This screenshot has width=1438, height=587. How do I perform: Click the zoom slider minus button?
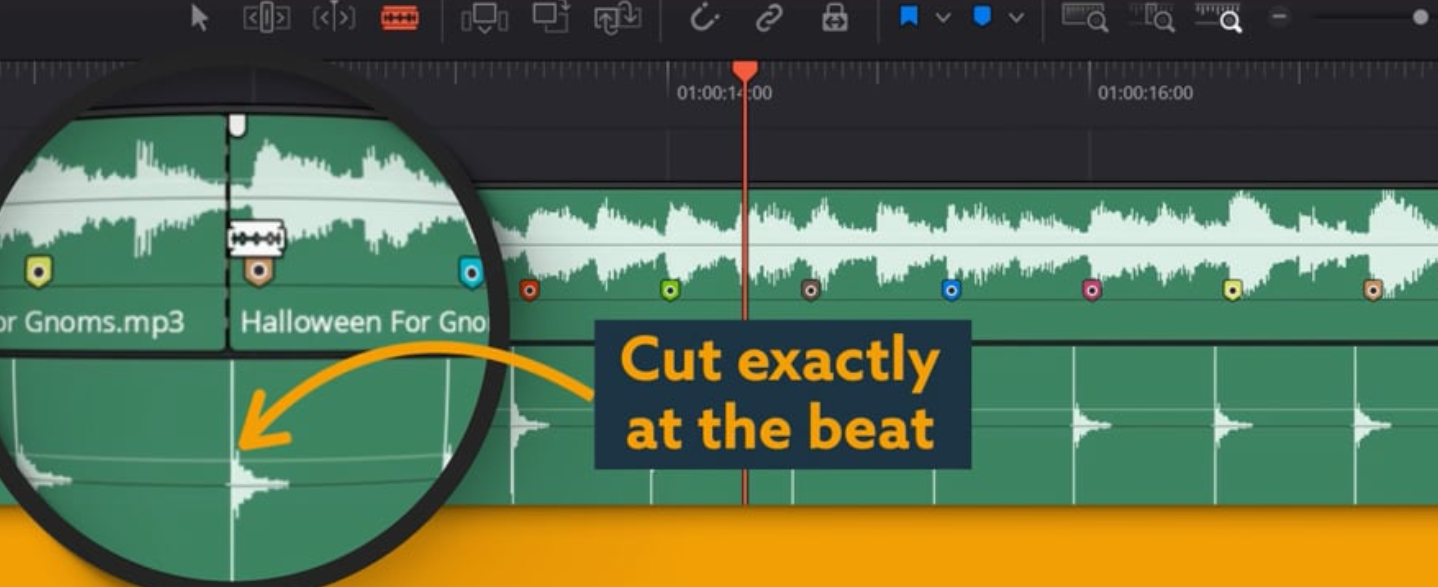[1279, 17]
